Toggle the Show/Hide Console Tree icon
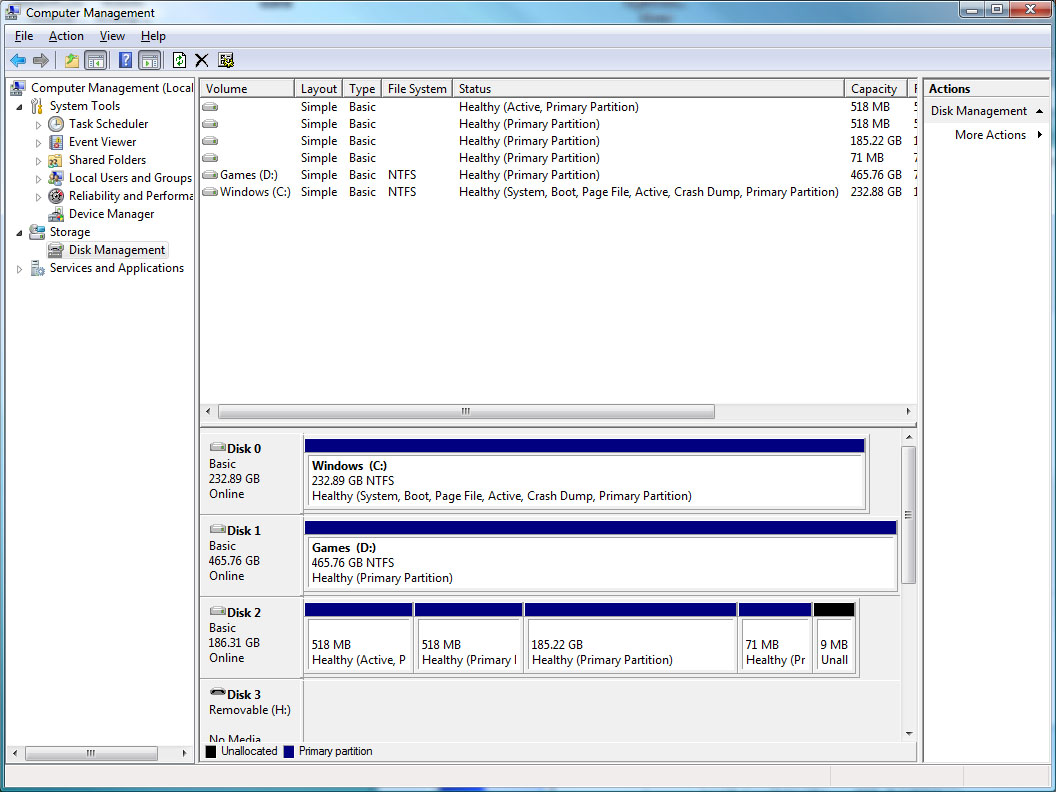 (96, 61)
